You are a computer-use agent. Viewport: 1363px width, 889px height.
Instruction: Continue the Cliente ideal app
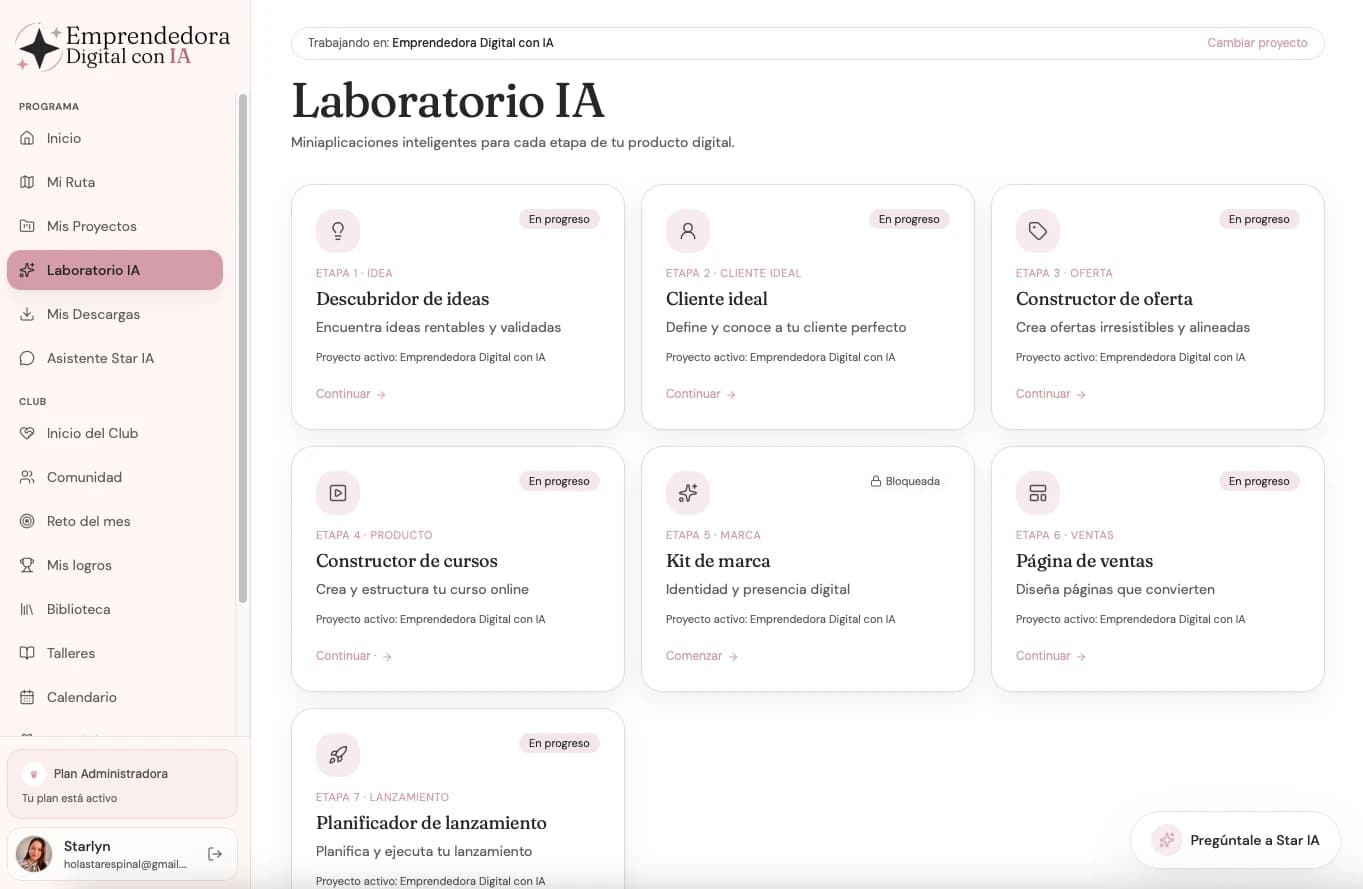(701, 394)
